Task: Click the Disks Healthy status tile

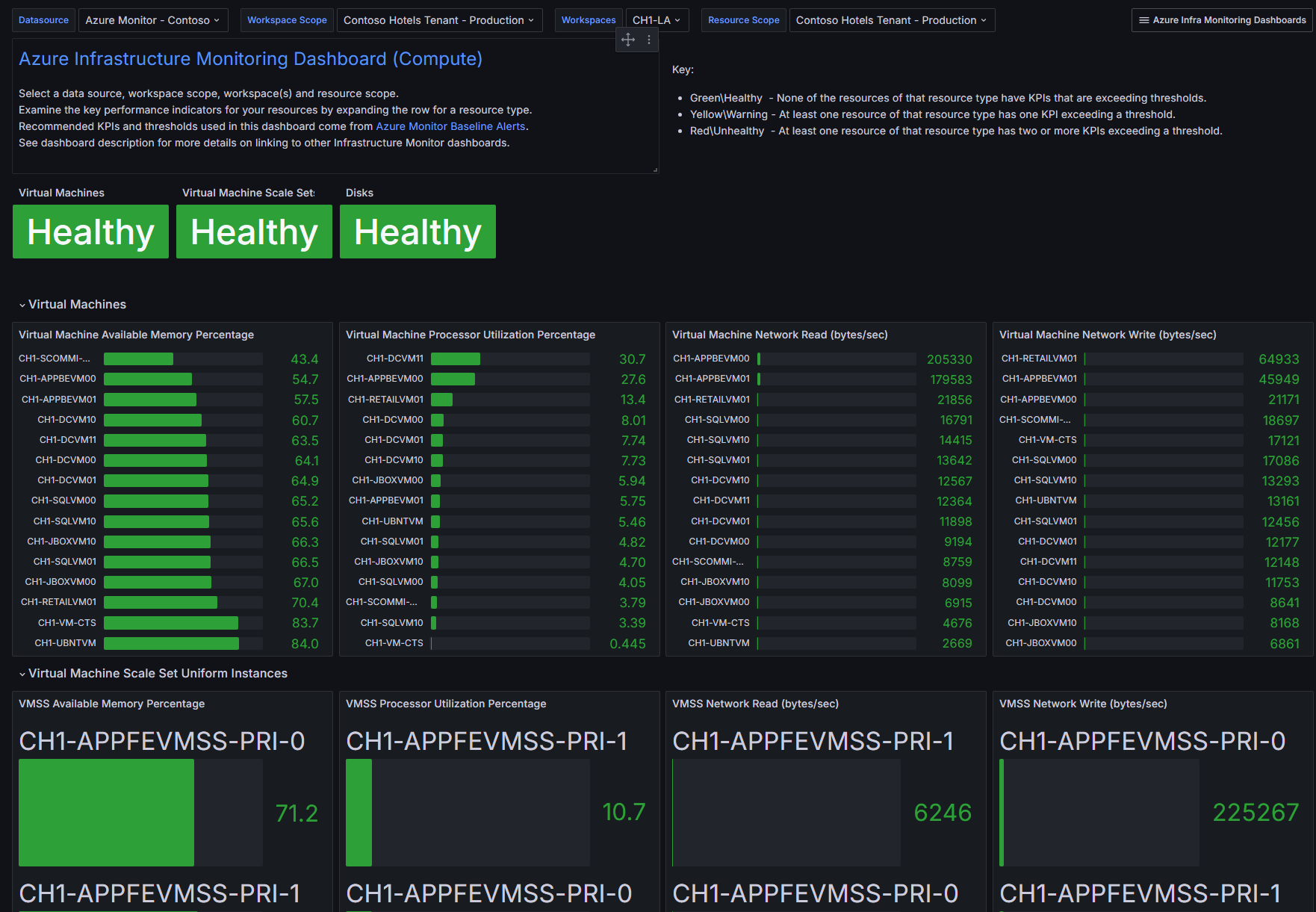Action: tap(418, 232)
